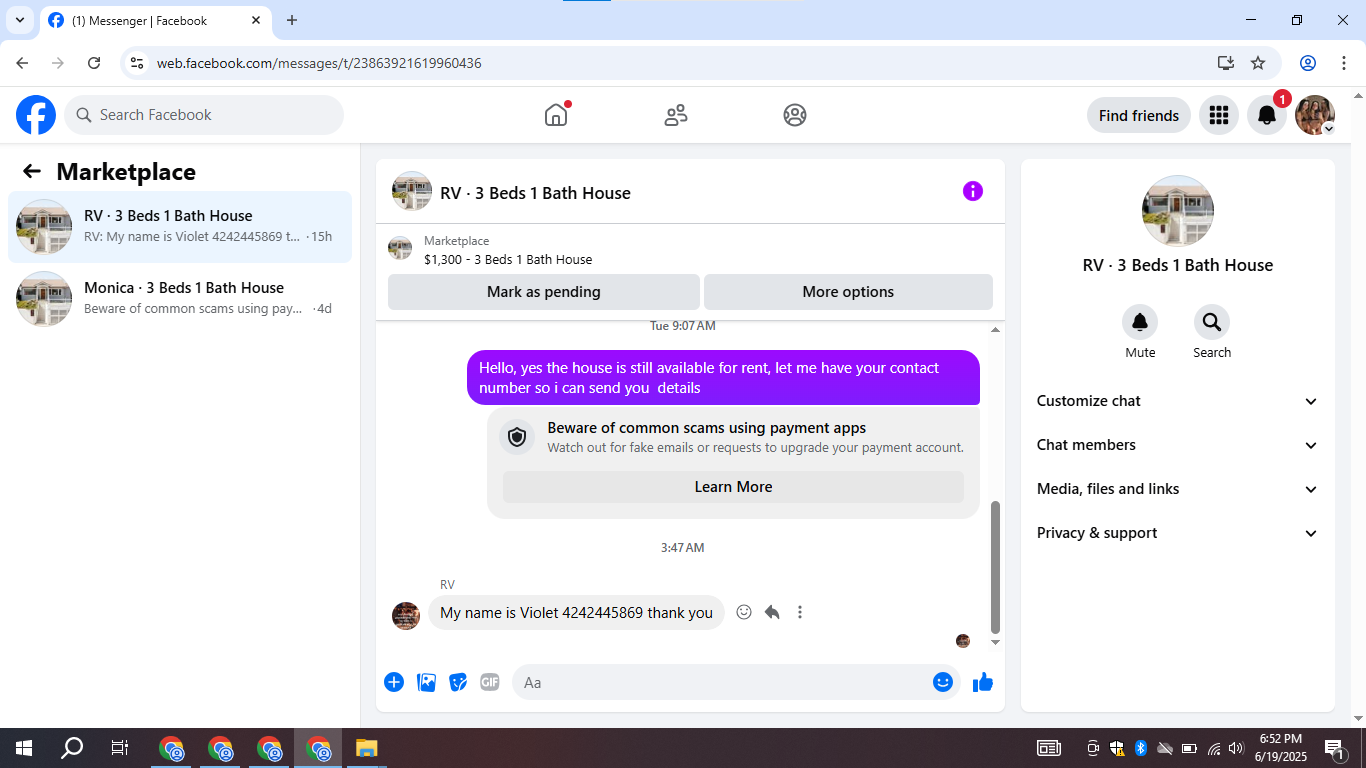Image resolution: width=1366 pixels, height=768 pixels.
Task: Select the Messenger Facebook browser tab
Action: click(155, 21)
